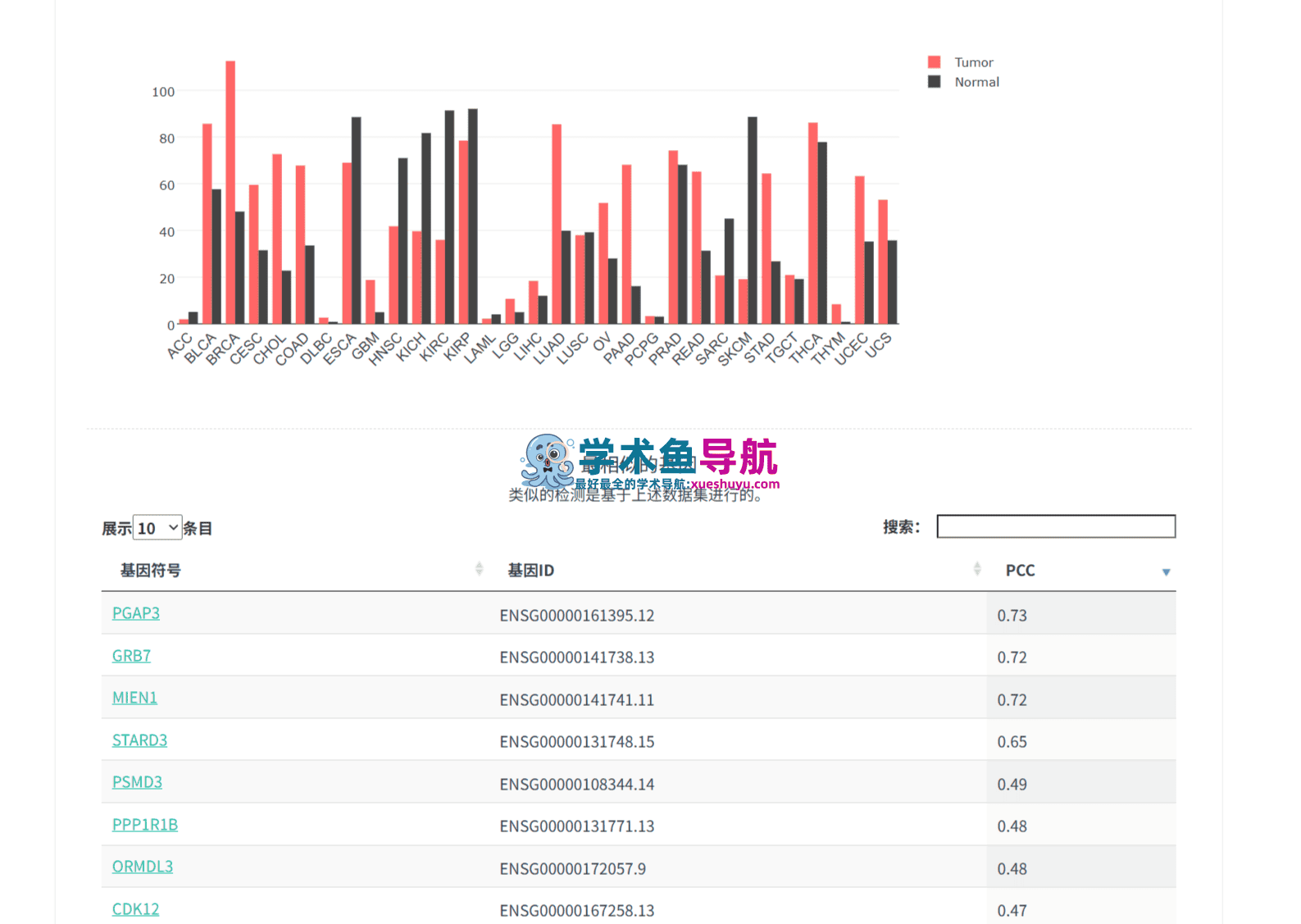The image size is (1301, 924).
Task: Open the CDK12 gene link
Action: point(135,909)
